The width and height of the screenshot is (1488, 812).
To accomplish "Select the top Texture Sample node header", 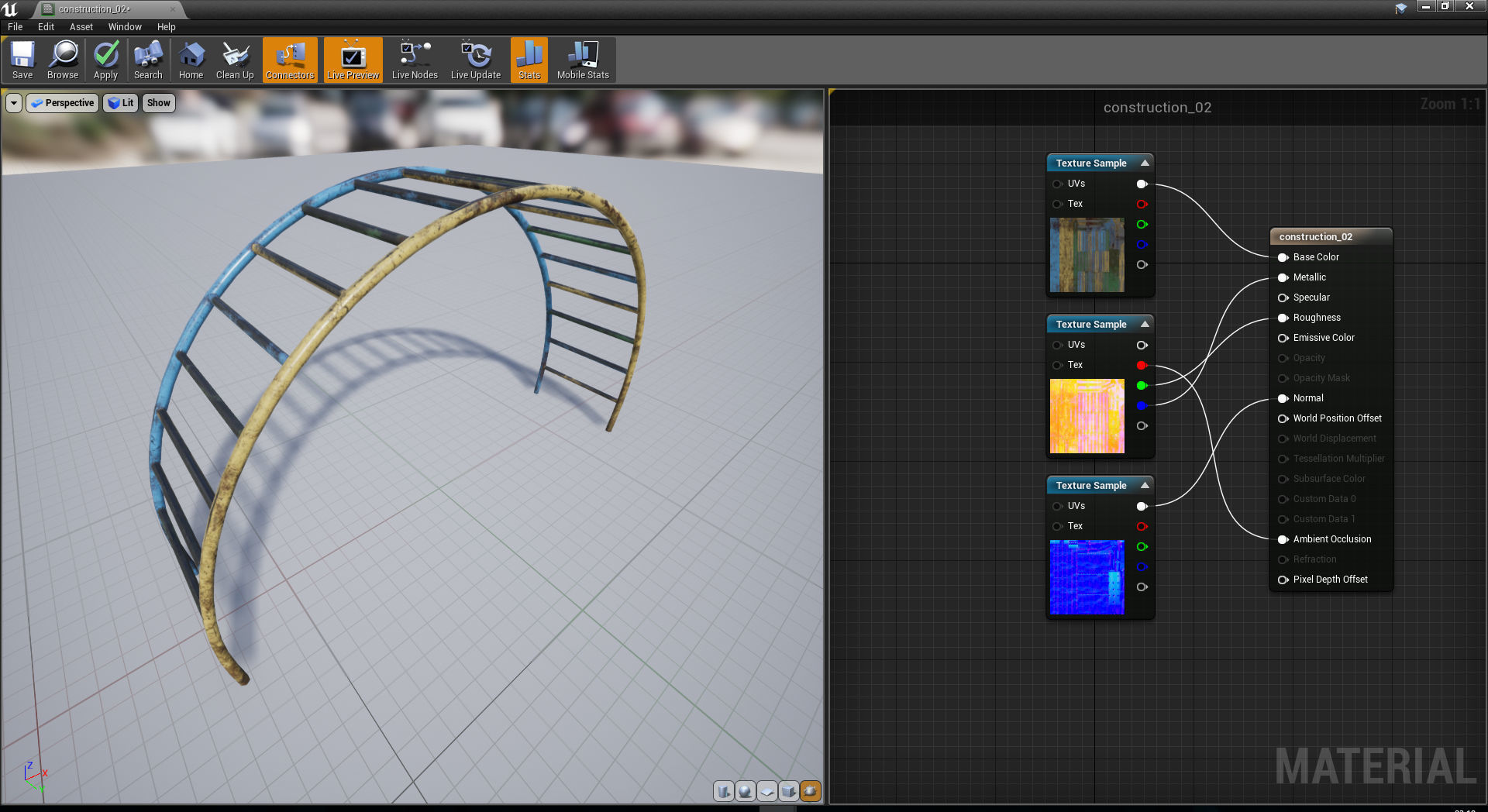I will point(1100,163).
